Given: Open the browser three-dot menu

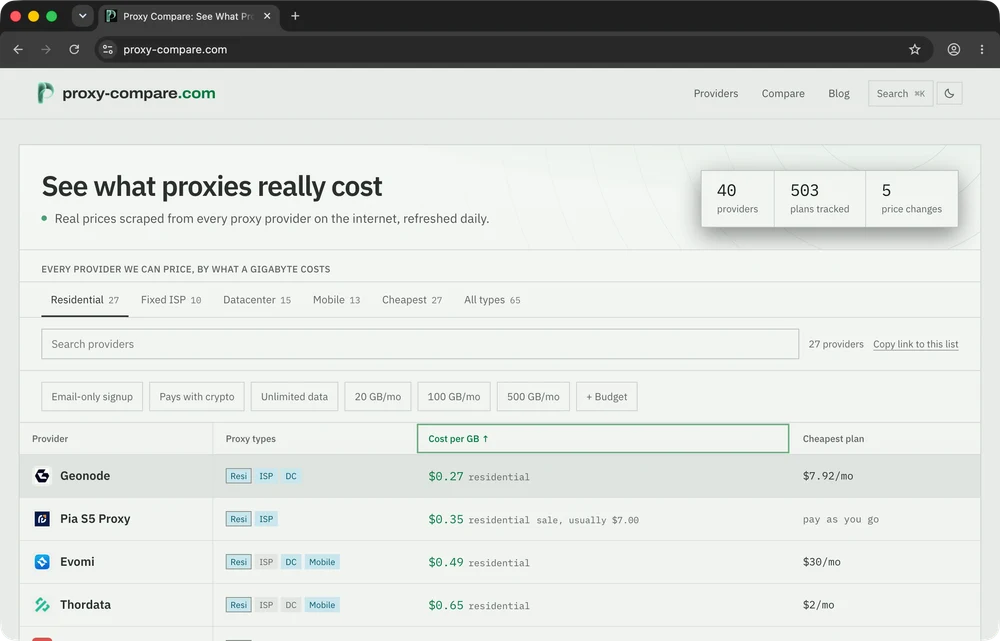Looking at the screenshot, I should (982, 49).
